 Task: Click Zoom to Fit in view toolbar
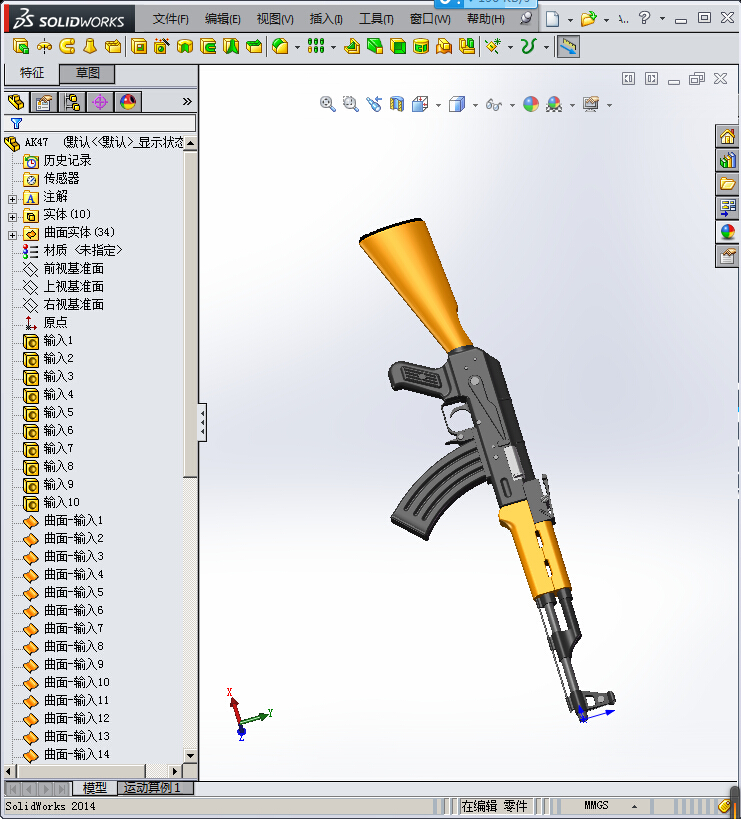[327, 104]
